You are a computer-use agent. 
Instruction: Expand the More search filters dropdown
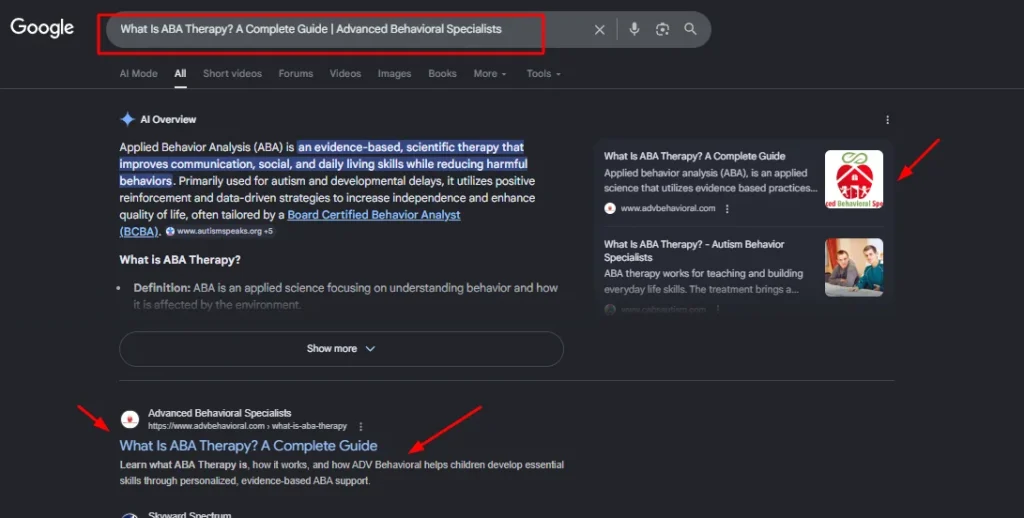(x=489, y=74)
